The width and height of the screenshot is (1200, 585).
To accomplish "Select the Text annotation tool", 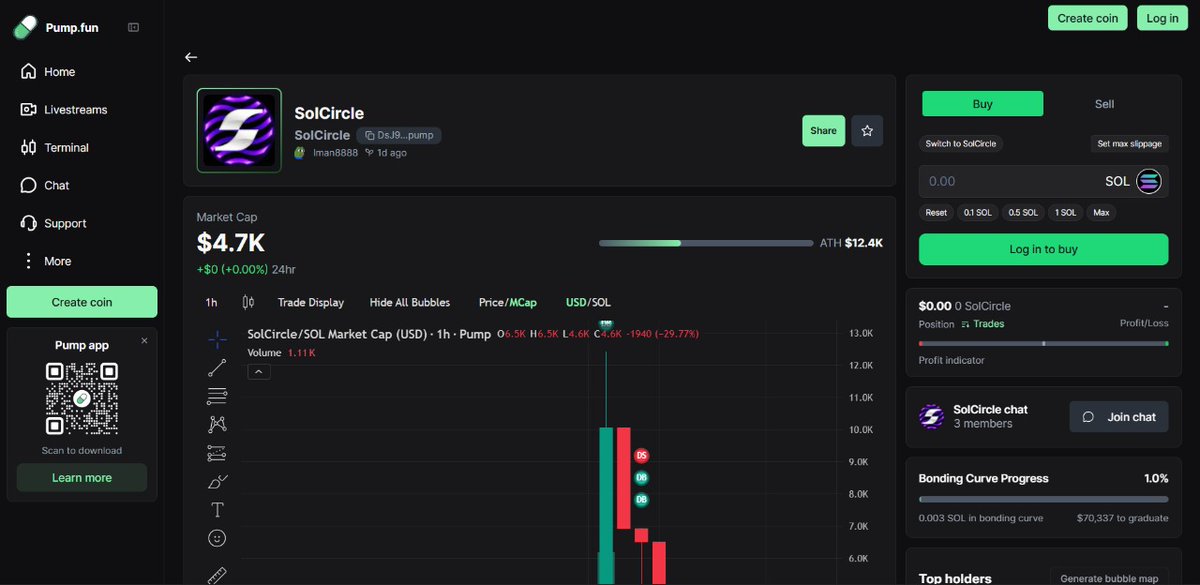I will click(217, 510).
